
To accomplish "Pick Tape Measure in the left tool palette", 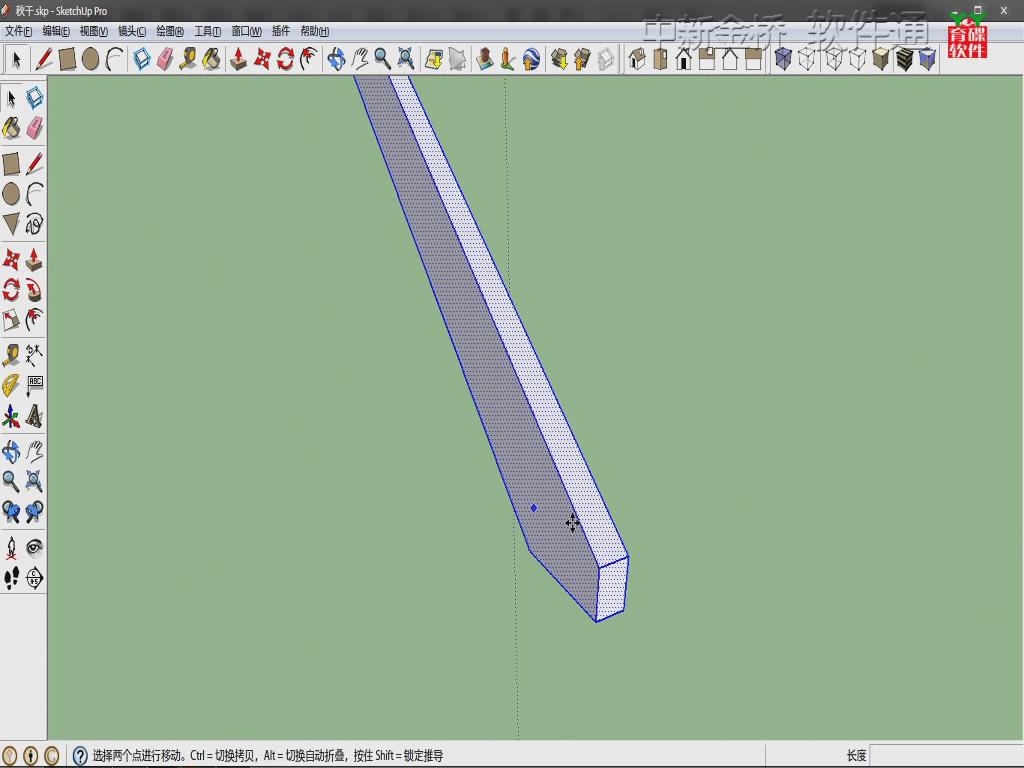I will tap(11, 355).
